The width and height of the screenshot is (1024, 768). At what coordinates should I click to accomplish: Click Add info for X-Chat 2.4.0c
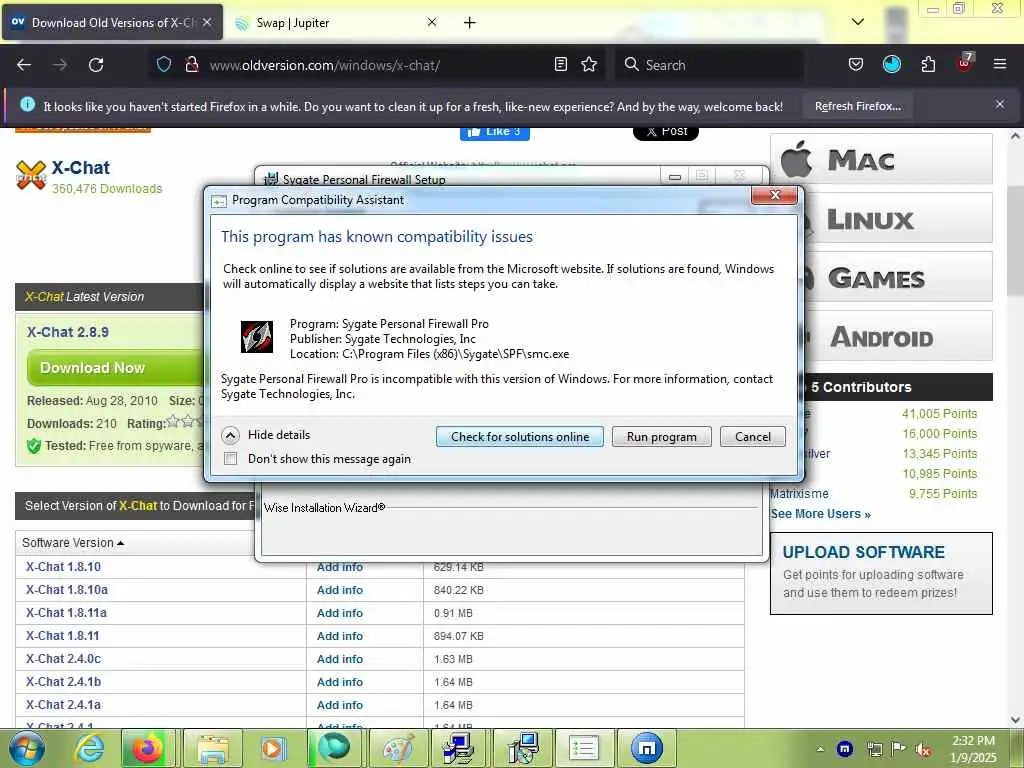(x=340, y=659)
